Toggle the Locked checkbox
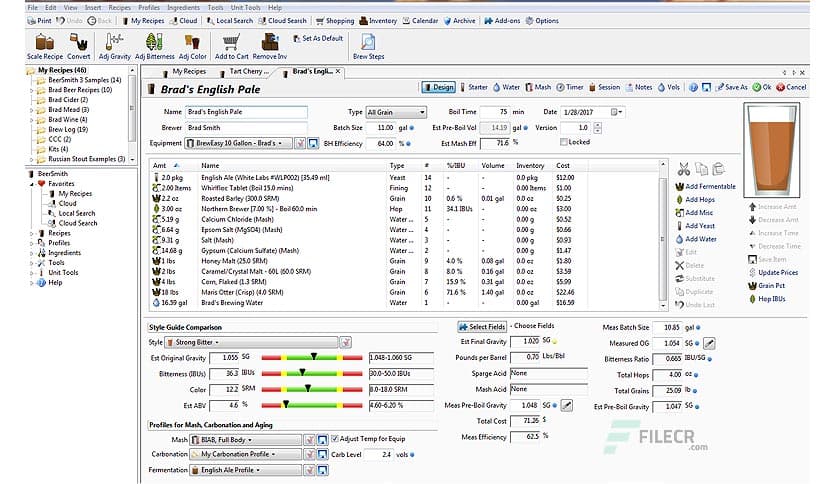Screen dimensions: 836x484 (x=563, y=142)
